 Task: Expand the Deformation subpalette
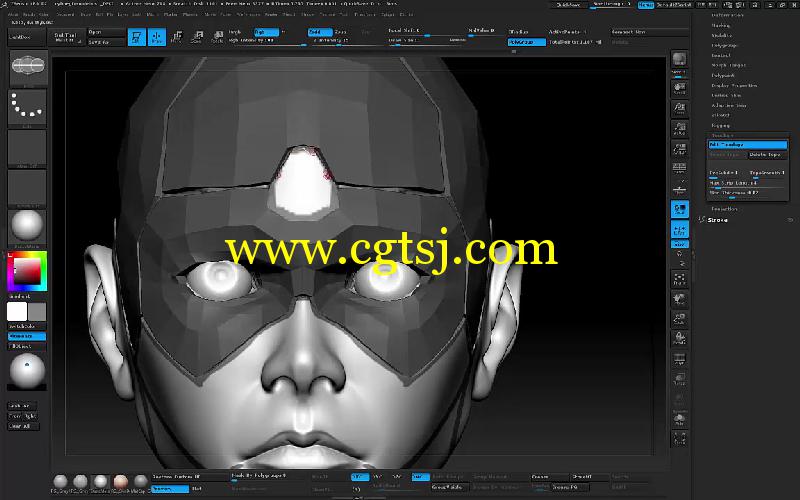(x=727, y=15)
